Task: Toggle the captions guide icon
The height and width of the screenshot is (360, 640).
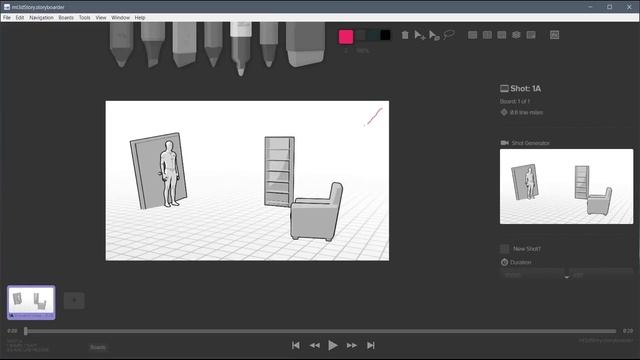Action: coord(531,35)
